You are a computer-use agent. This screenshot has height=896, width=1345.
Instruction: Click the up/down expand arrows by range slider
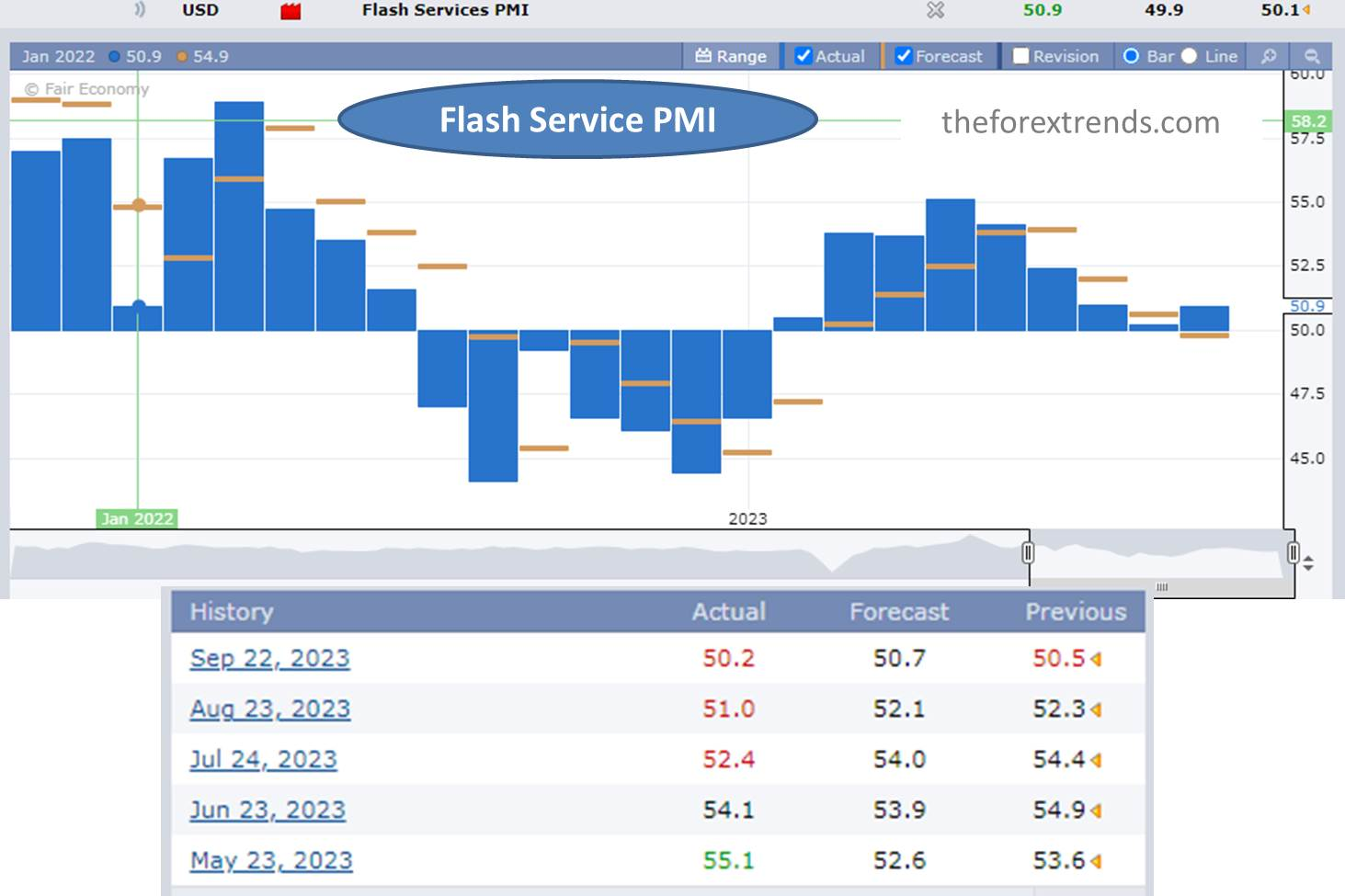tap(1308, 563)
